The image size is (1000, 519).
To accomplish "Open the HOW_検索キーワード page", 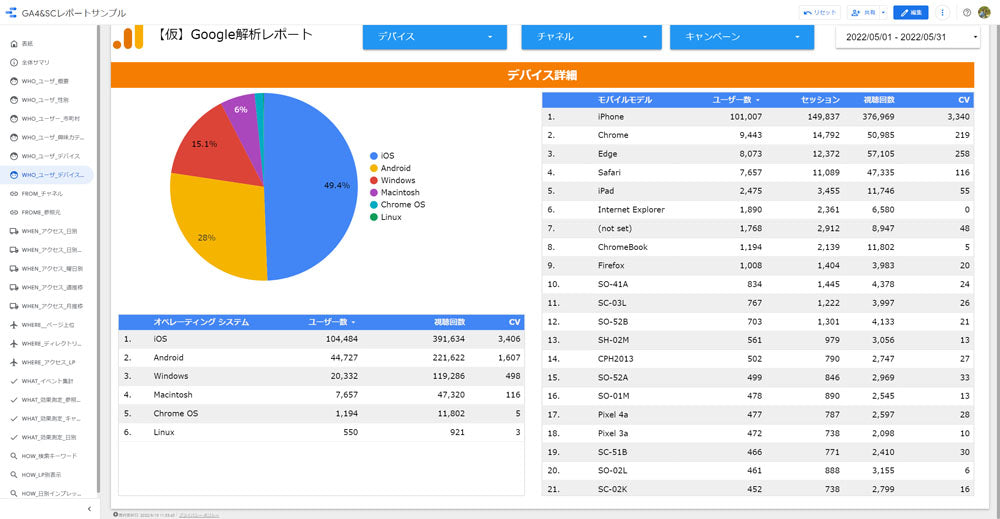I will click(x=48, y=456).
